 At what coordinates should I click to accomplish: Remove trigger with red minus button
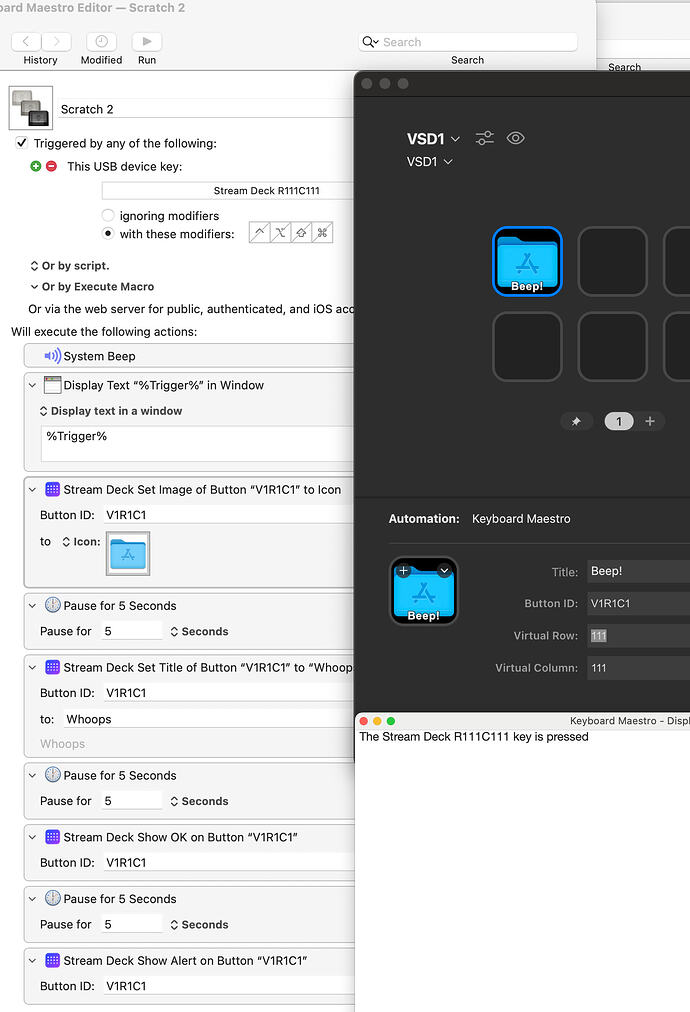(x=51, y=166)
